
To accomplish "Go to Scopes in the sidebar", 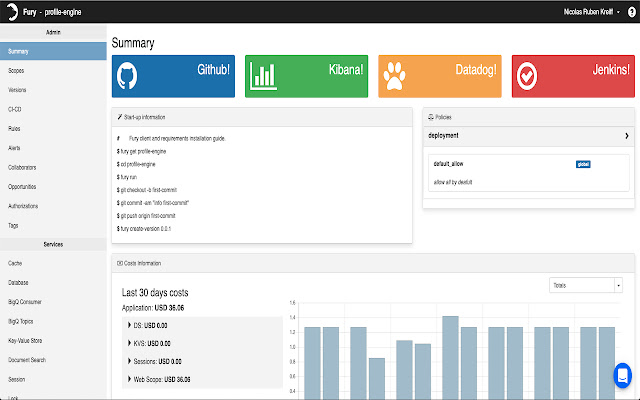I will coord(53,71).
